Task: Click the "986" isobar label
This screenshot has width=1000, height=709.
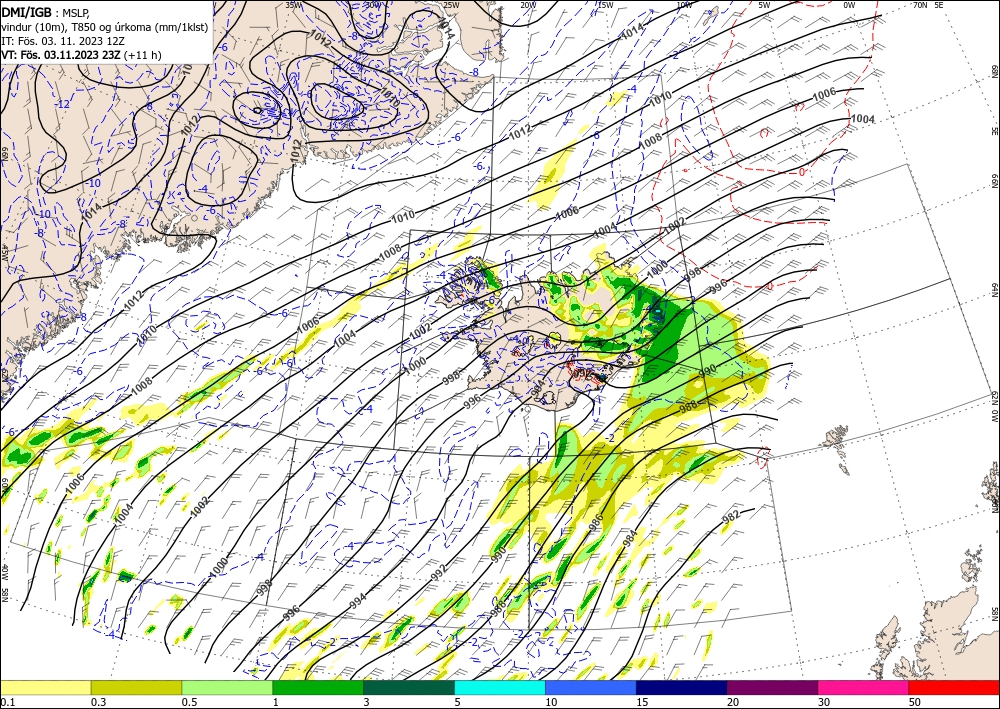Action: [x=596, y=523]
